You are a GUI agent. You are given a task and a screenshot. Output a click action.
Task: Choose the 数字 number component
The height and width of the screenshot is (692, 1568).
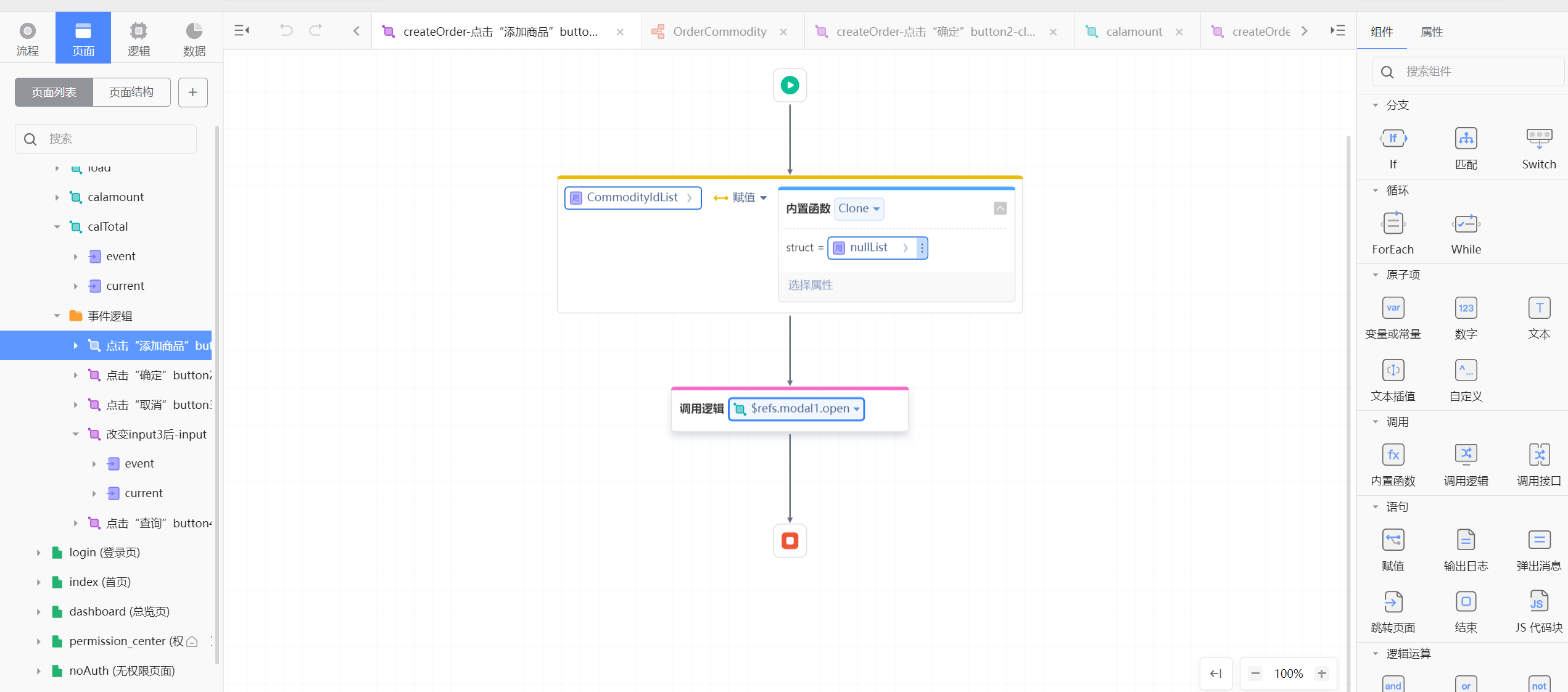point(1466,318)
